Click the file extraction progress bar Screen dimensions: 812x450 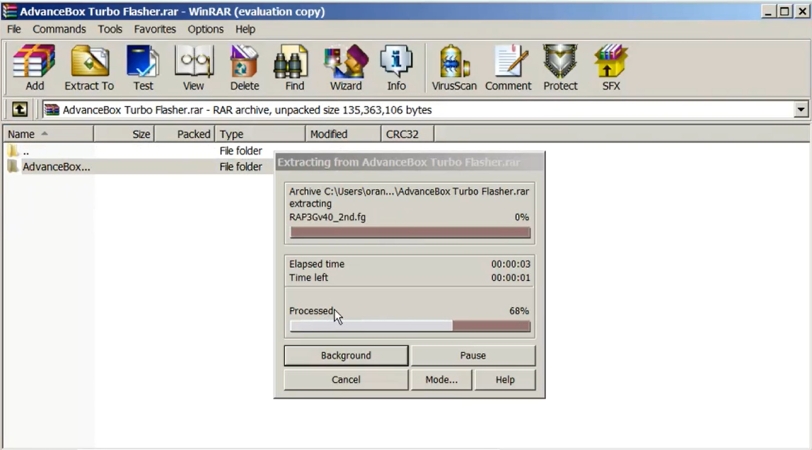410,233
